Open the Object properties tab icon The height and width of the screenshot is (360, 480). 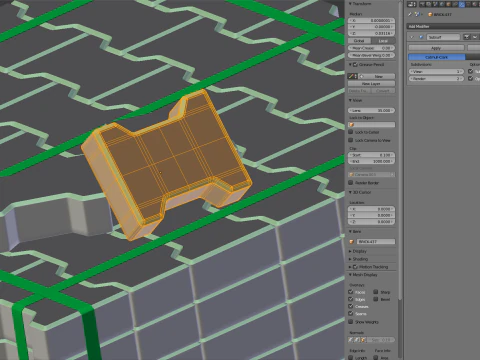pyautogui.click(x=448, y=4)
